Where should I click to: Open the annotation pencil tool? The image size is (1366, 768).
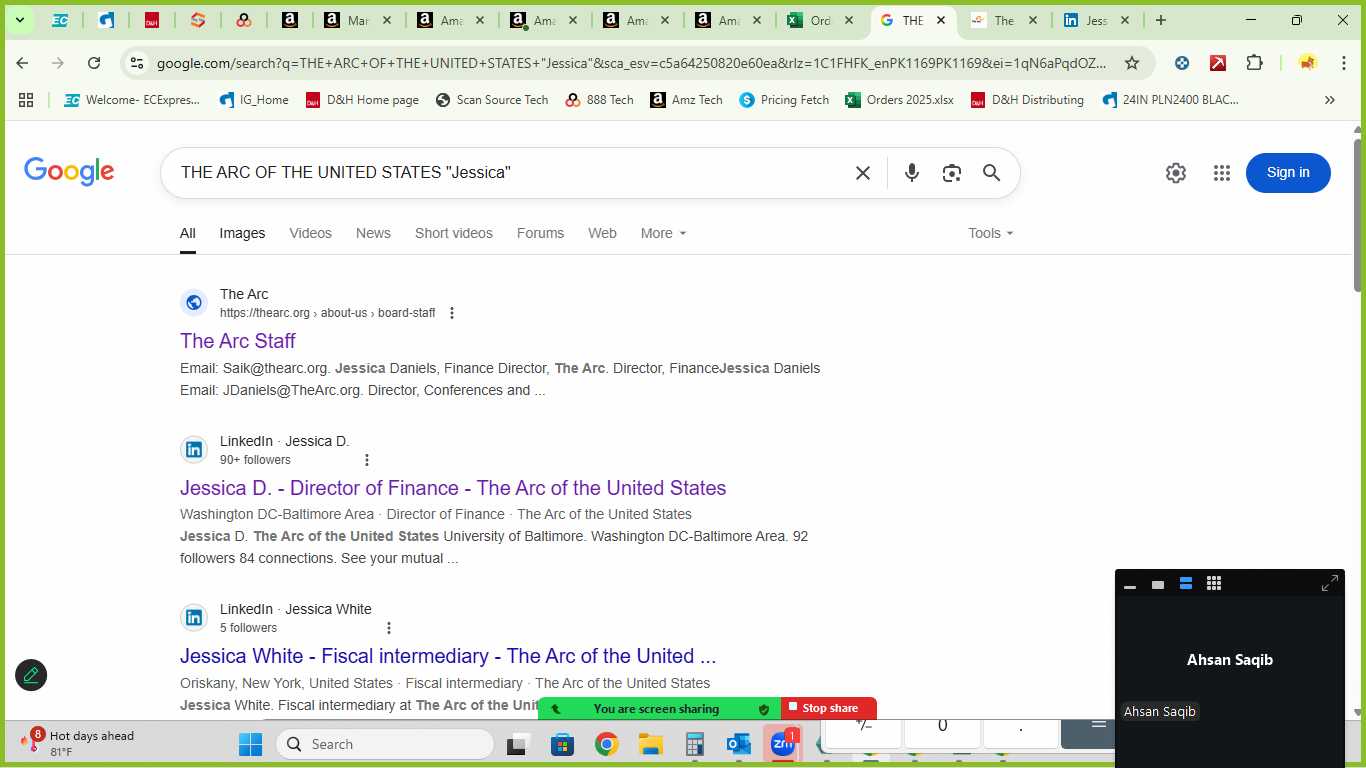point(31,675)
